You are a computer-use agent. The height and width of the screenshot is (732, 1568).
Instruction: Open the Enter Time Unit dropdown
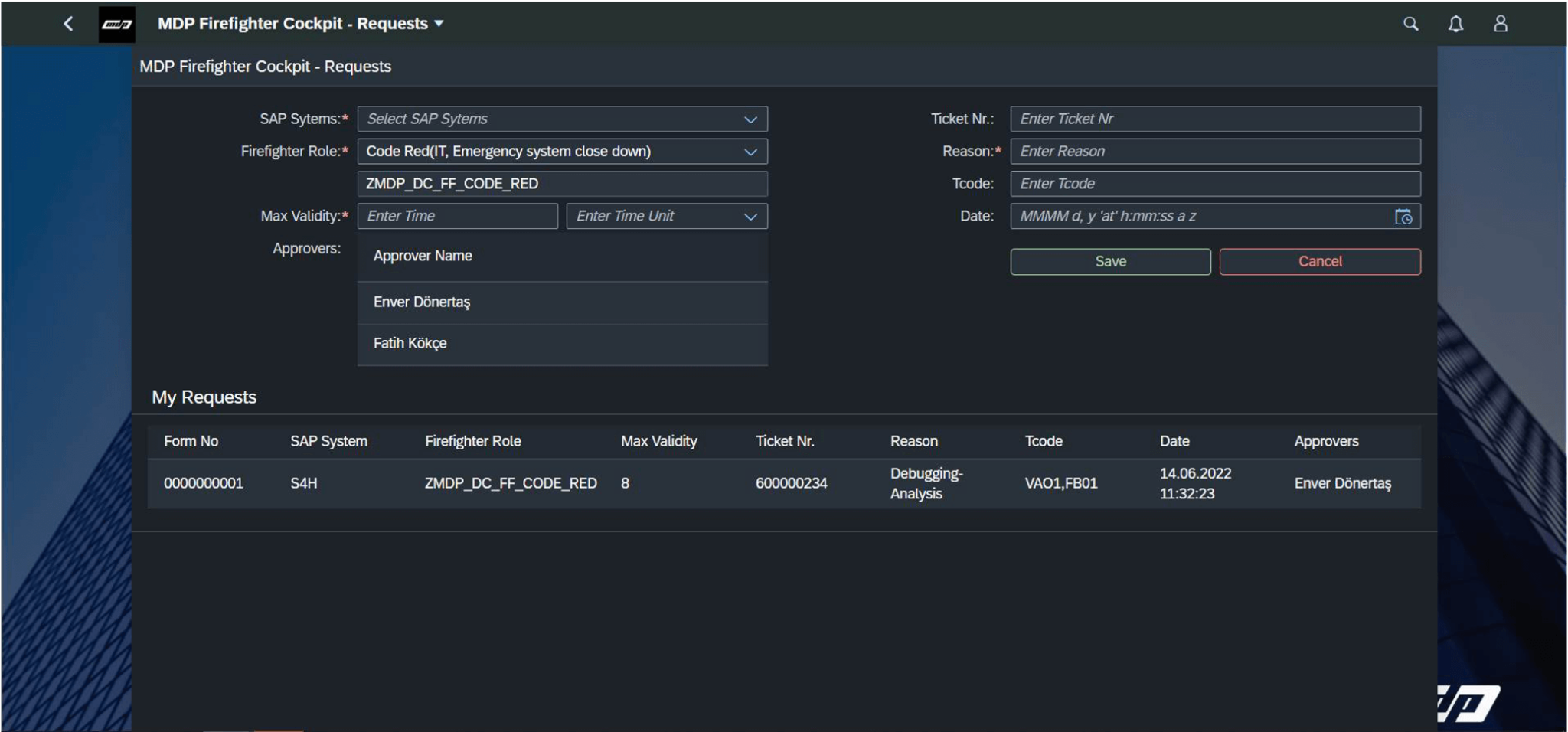pyautogui.click(x=750, y=217)
